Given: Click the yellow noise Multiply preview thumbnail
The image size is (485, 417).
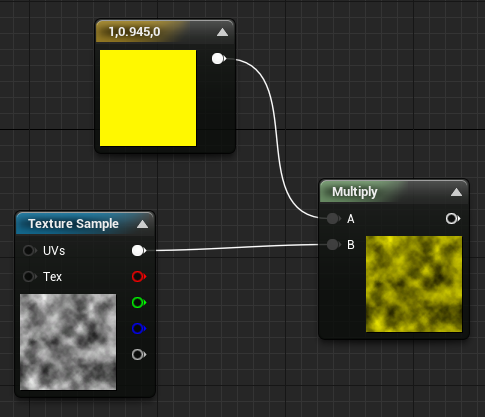Looking at the screenshot, I should tap(414, 284).
